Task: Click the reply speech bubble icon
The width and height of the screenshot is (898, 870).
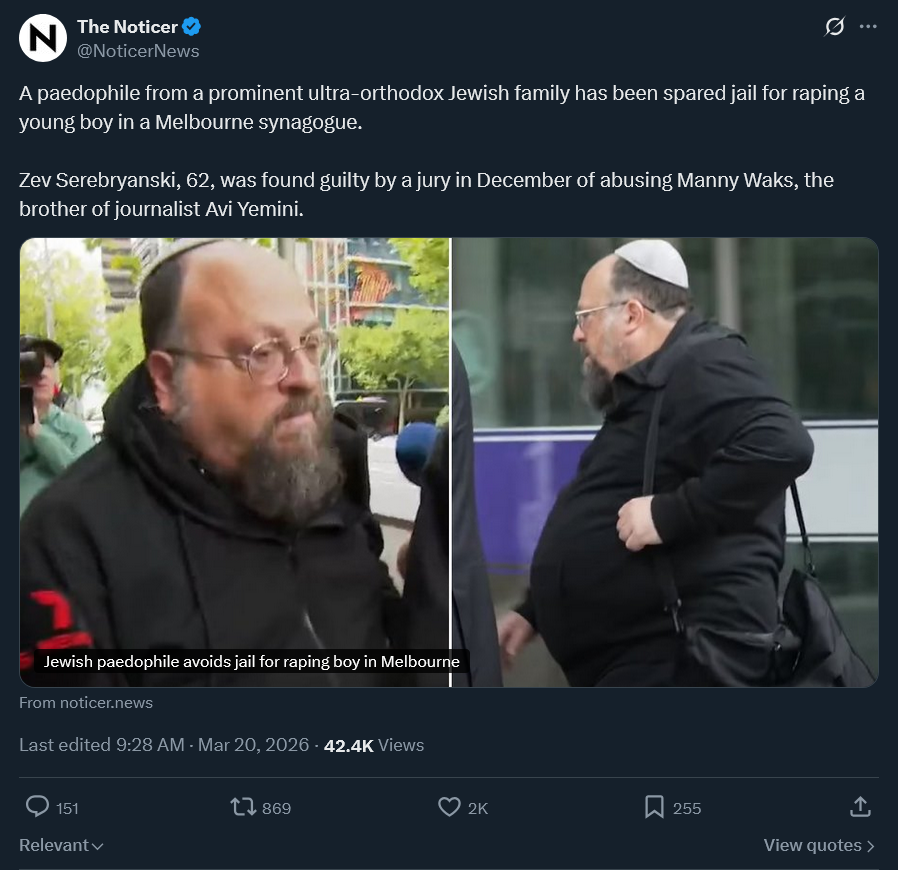Action: tap(38, 807)
